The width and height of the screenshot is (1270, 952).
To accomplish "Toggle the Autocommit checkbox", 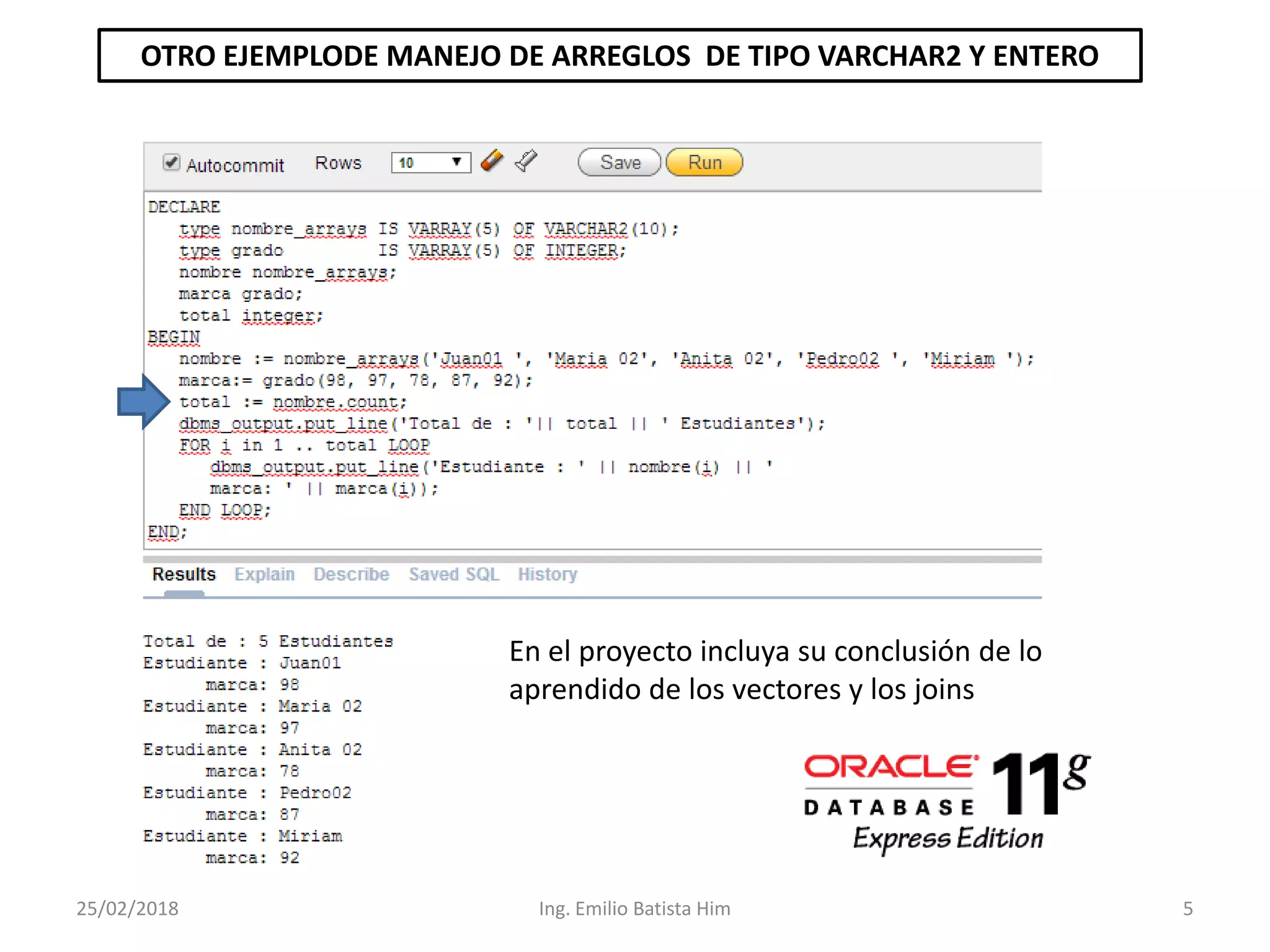I will pos(171,162).
